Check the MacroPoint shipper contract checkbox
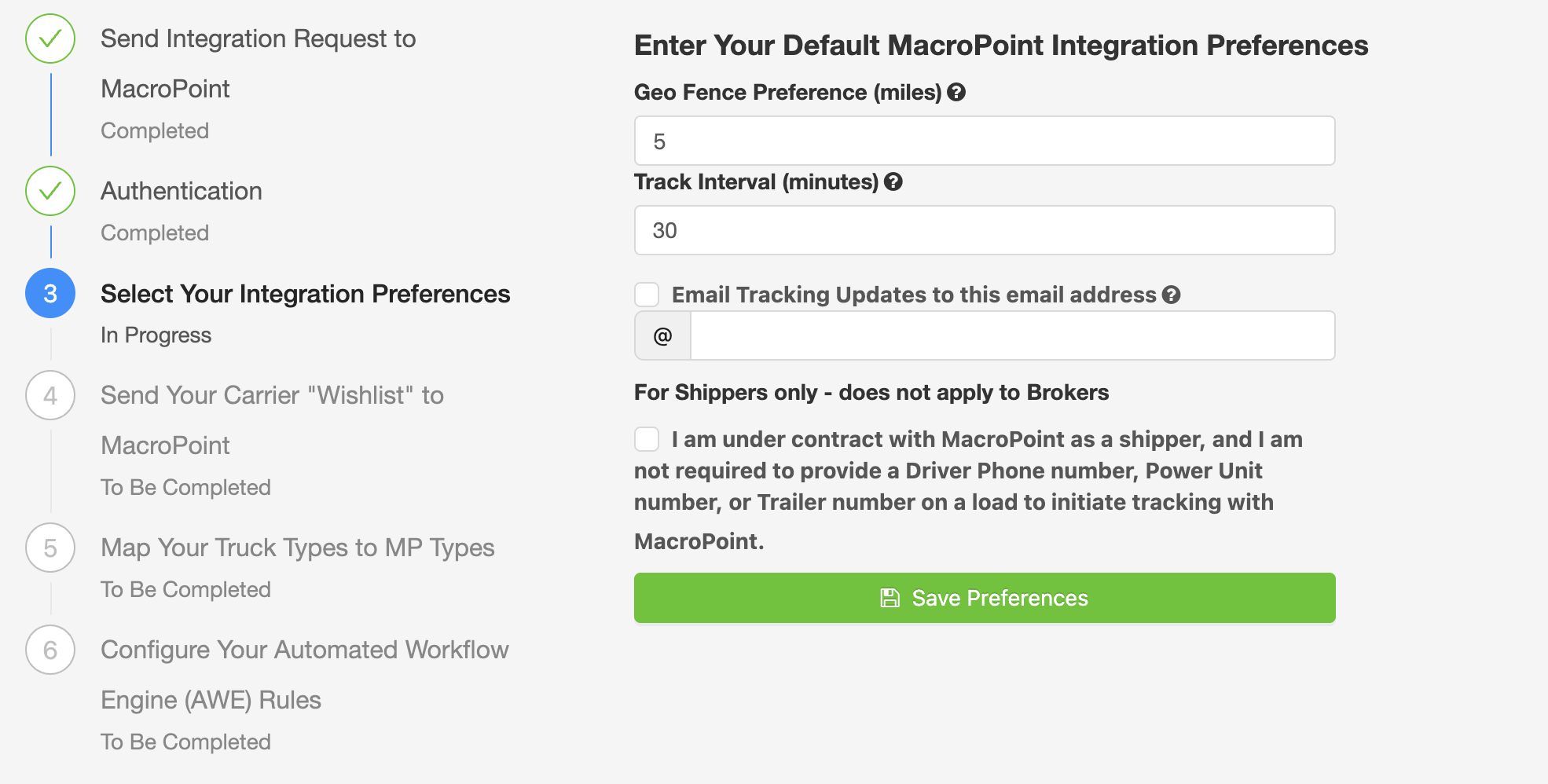Viewport: 1548px width, 784px height. [x=647, y=439]
